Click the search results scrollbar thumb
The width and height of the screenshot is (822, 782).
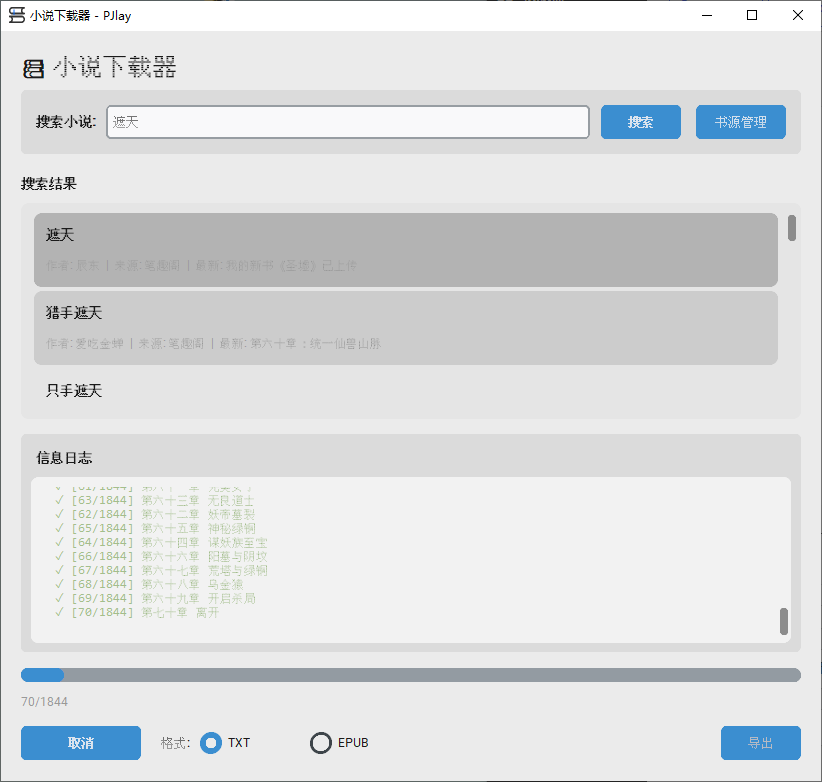(x=792, y=228)
